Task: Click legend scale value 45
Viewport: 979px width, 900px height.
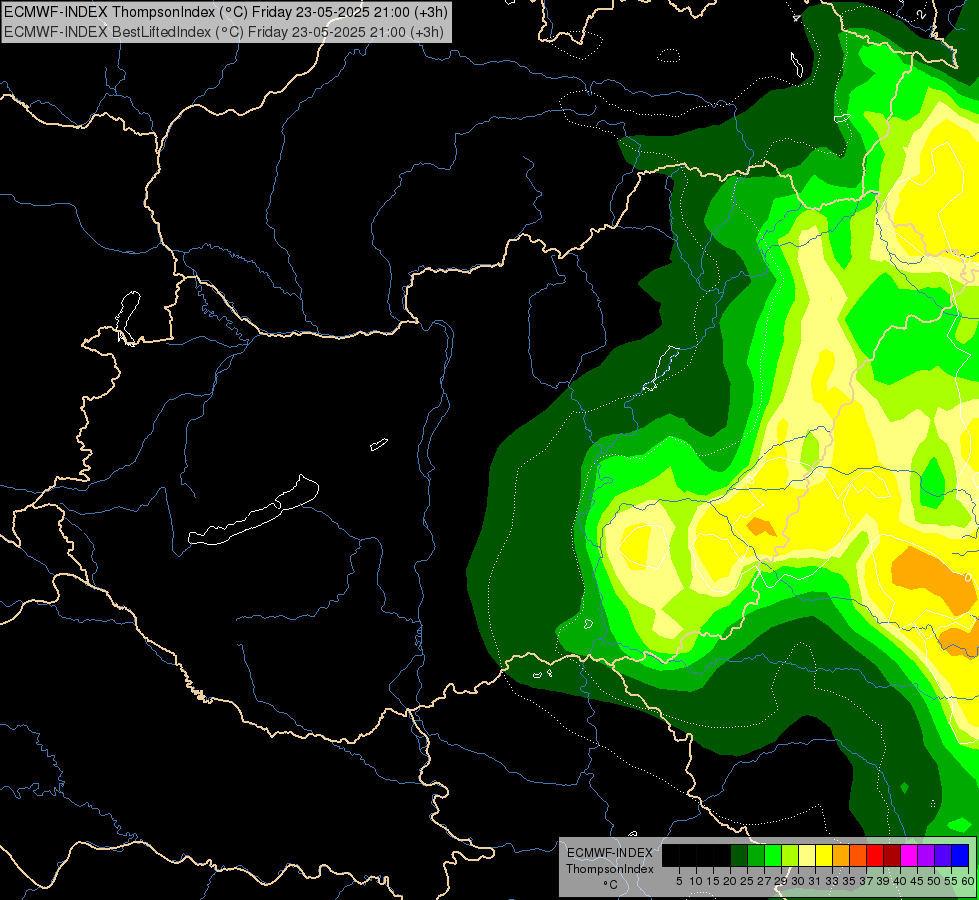Action: click(917, 881)
